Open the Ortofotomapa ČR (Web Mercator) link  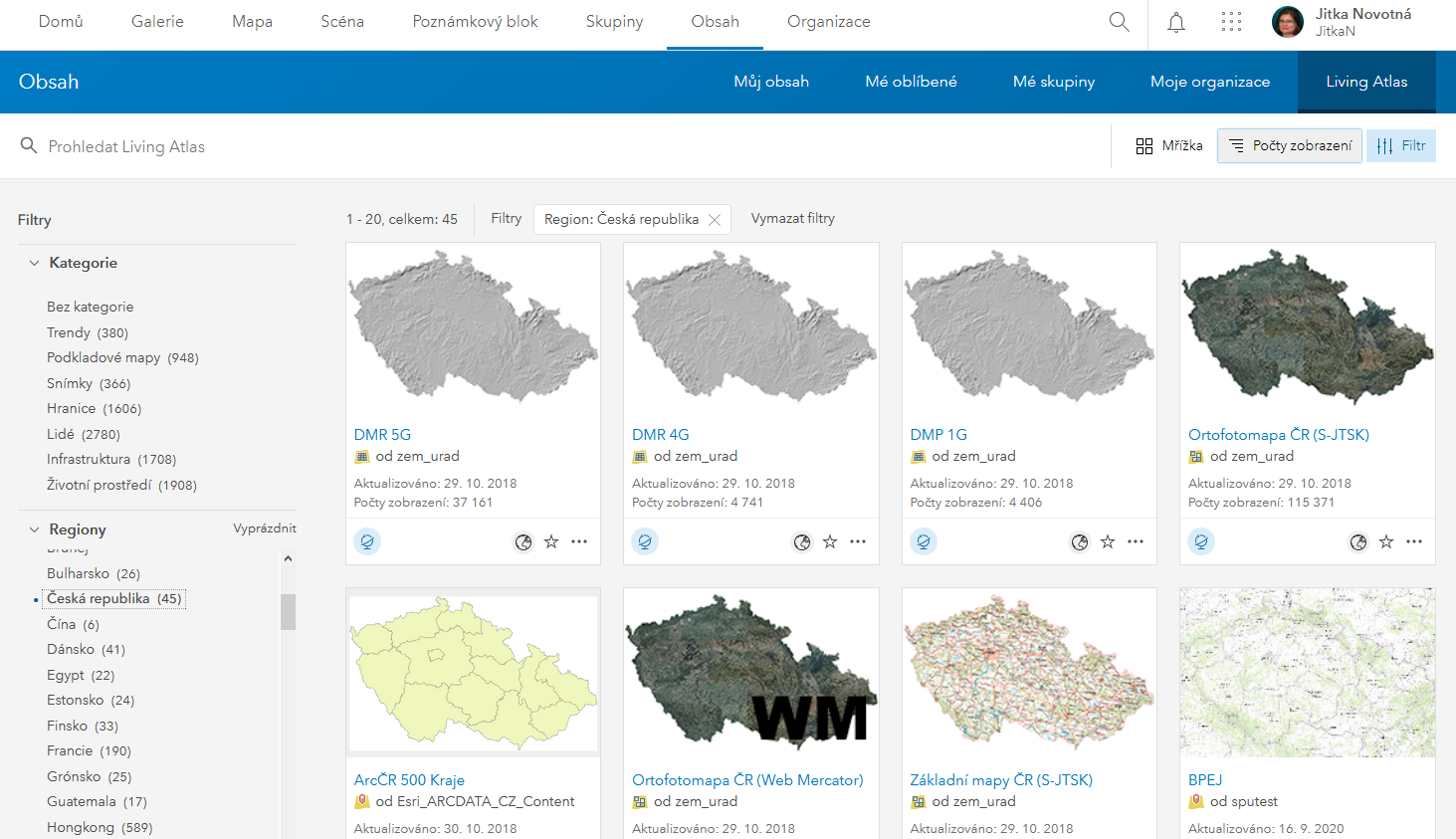pos(747,780)
